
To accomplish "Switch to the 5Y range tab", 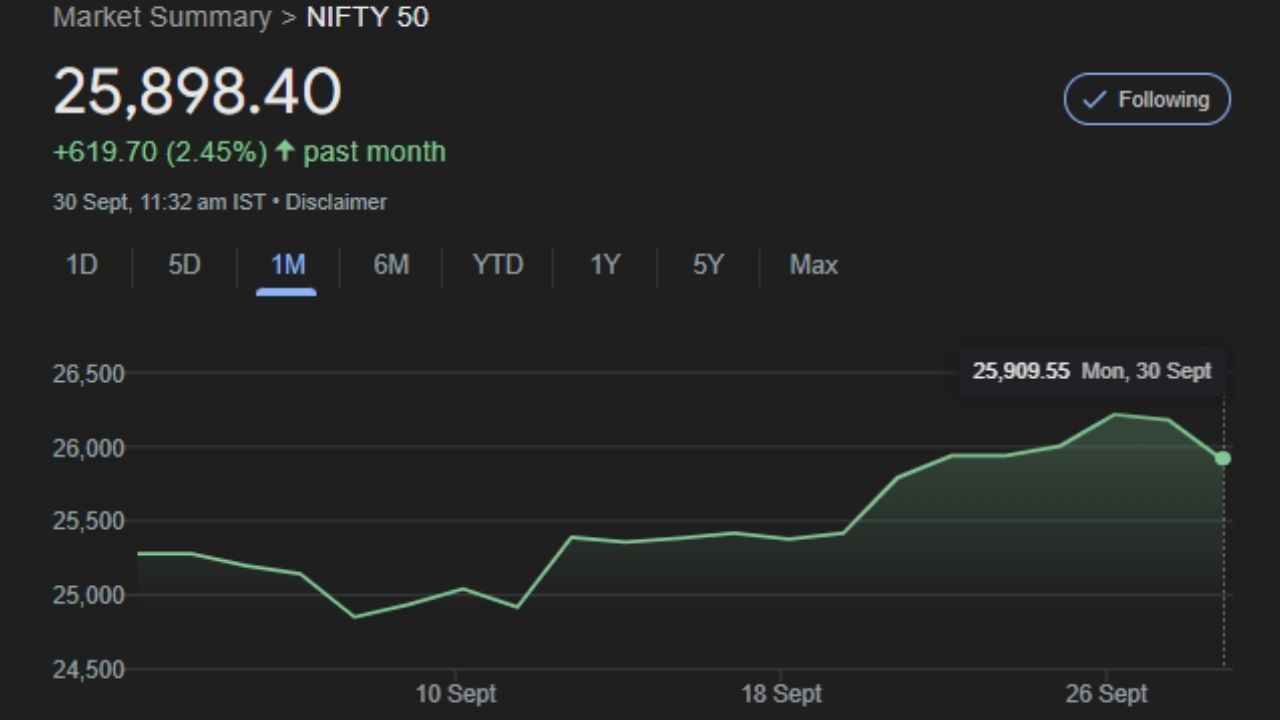I will (x=708, y=265).
